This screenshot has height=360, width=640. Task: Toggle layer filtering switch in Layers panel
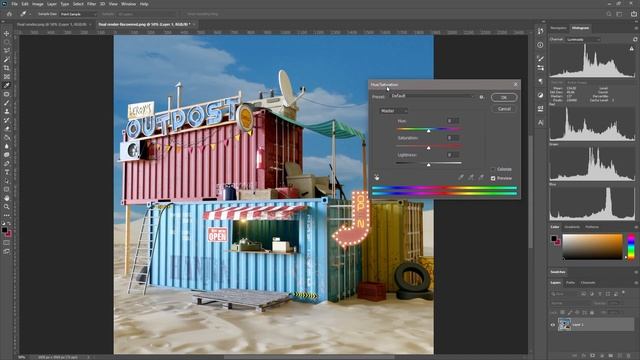click(623, 293)
